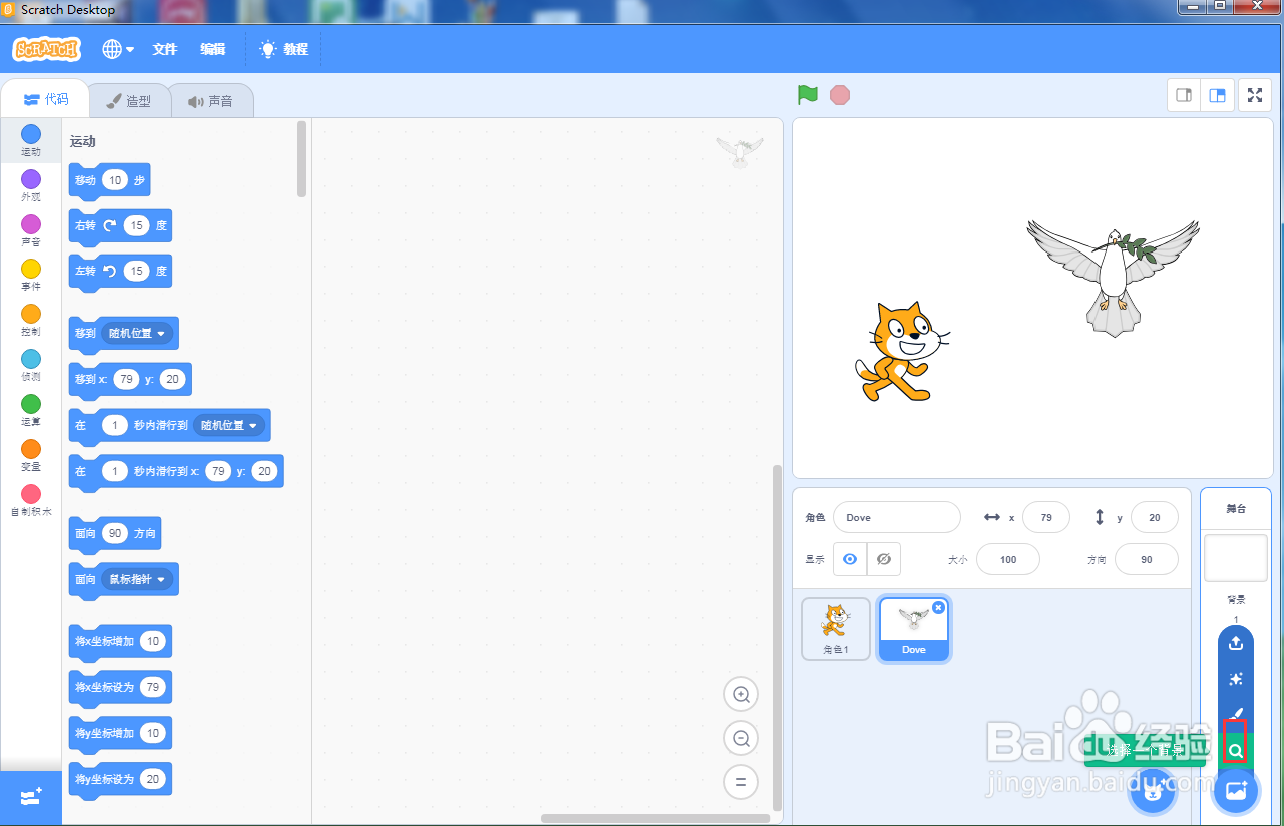Viewport: 1284px width, 826px height.
Task: Open 教程 tutorials
Action: (x=284, y=49)
